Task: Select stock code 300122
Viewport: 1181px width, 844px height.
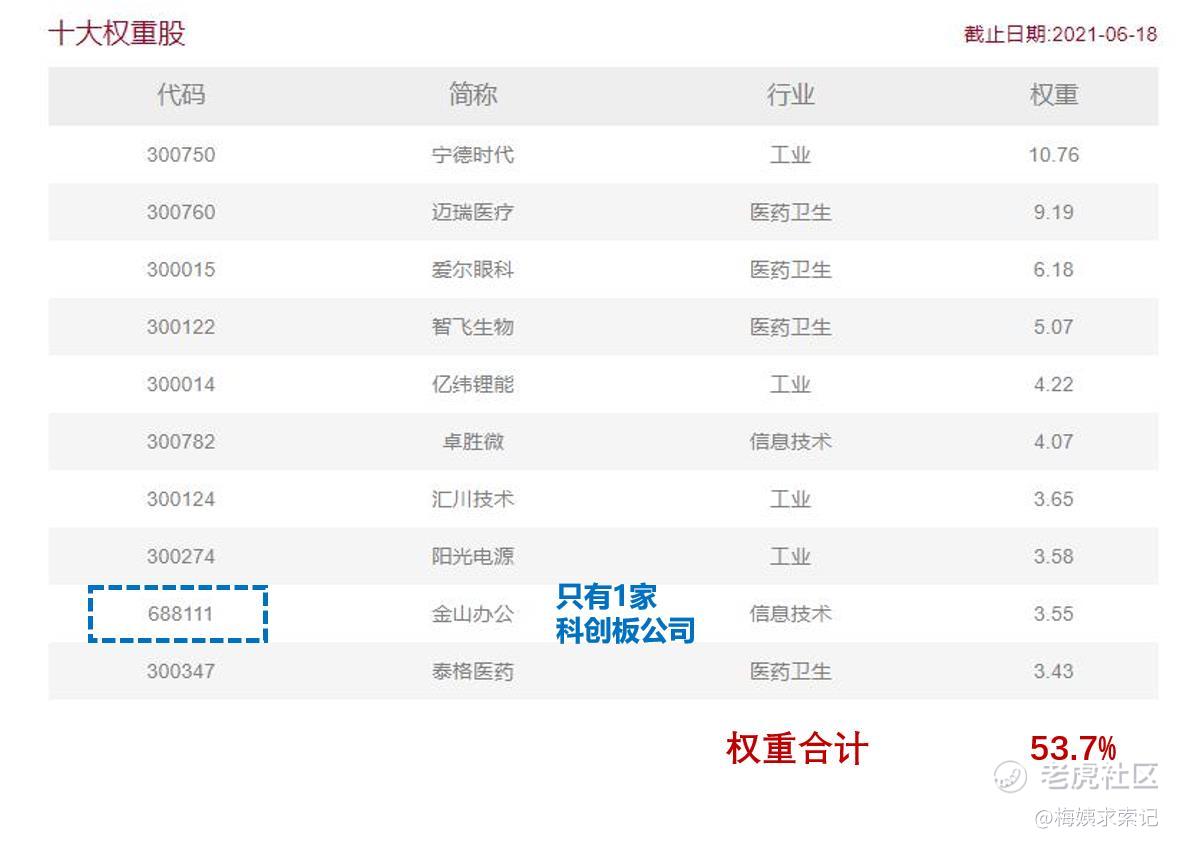Action: (181, 328)
